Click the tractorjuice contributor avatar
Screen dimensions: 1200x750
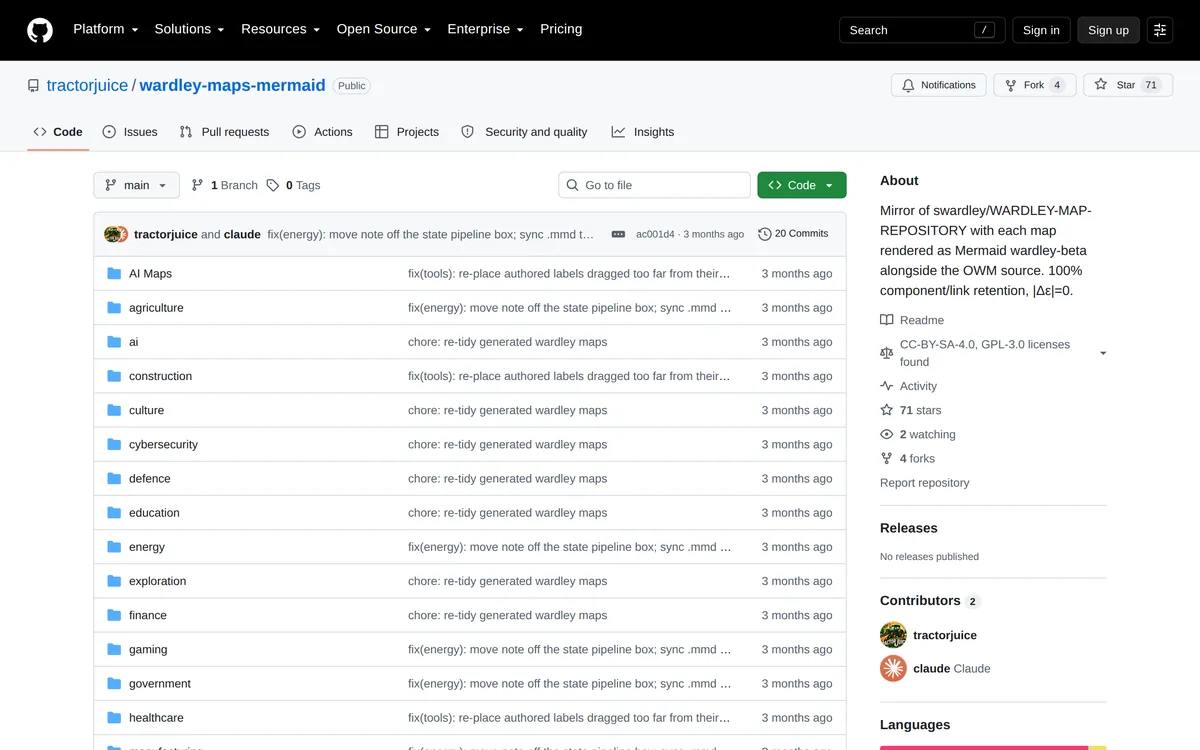893,635
